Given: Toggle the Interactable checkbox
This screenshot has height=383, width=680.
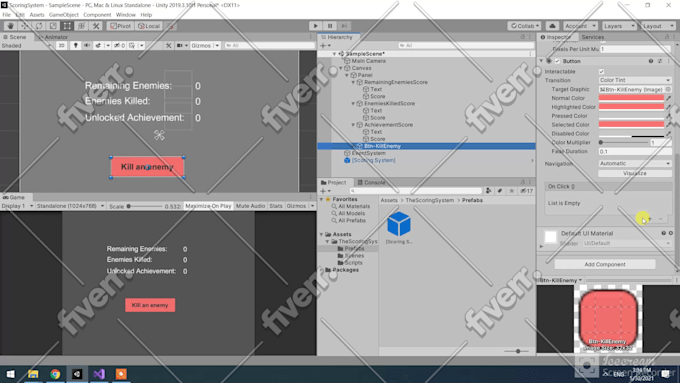Looking at the screenshot, I should [602, 72].
